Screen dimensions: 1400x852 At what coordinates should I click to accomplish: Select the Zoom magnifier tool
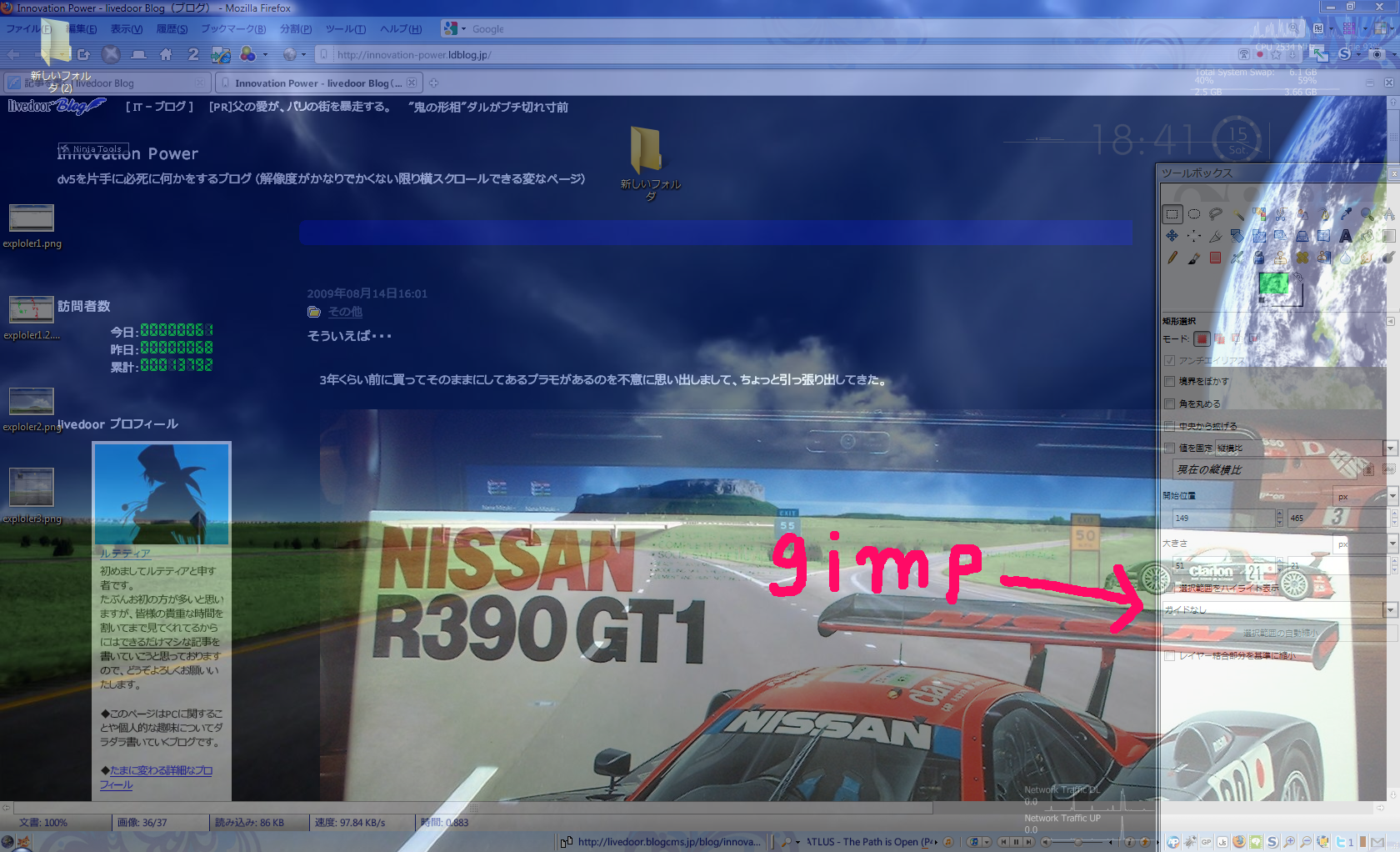point(1367,214)
